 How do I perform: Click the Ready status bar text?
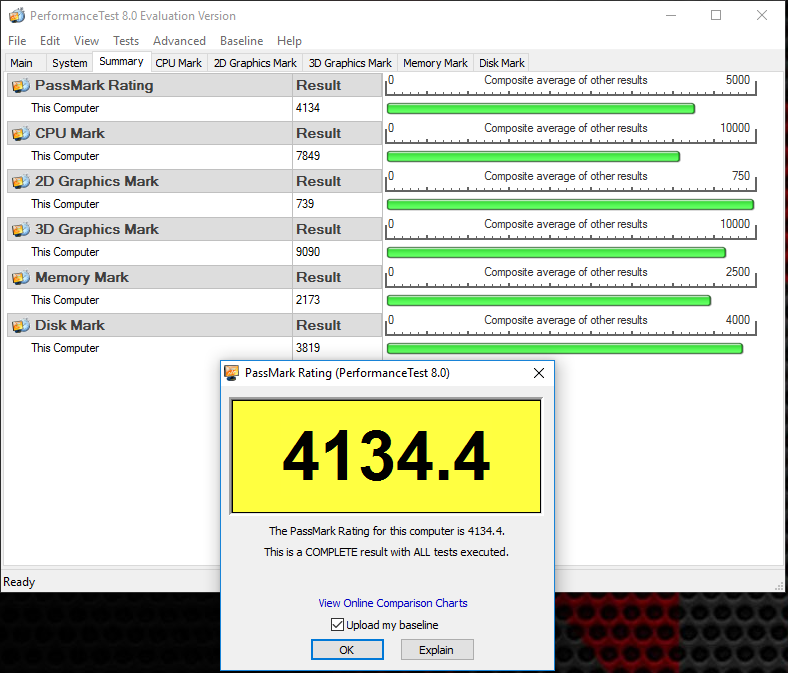coord(19,582)
